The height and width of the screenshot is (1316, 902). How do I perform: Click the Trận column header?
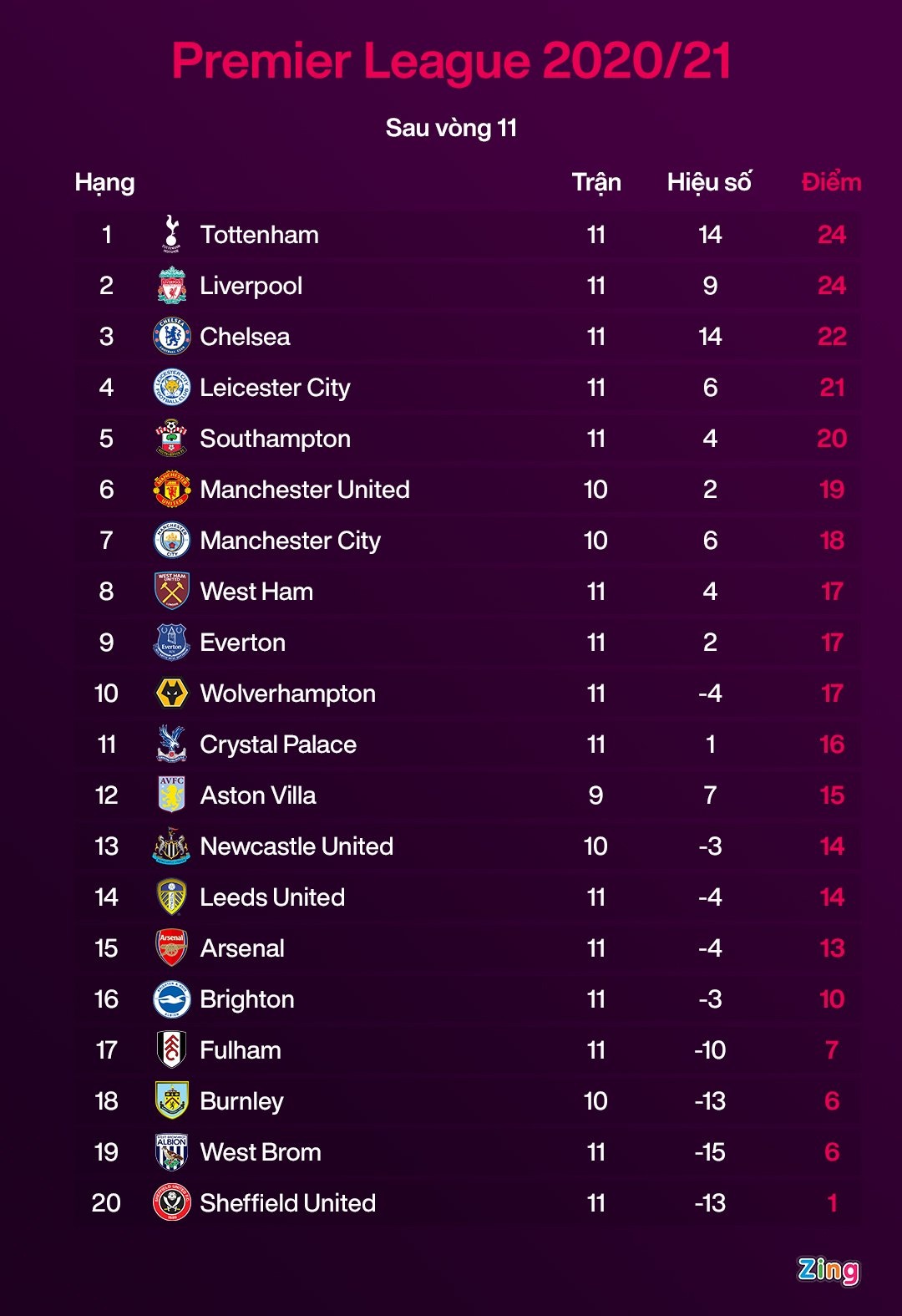coord(596,182)
